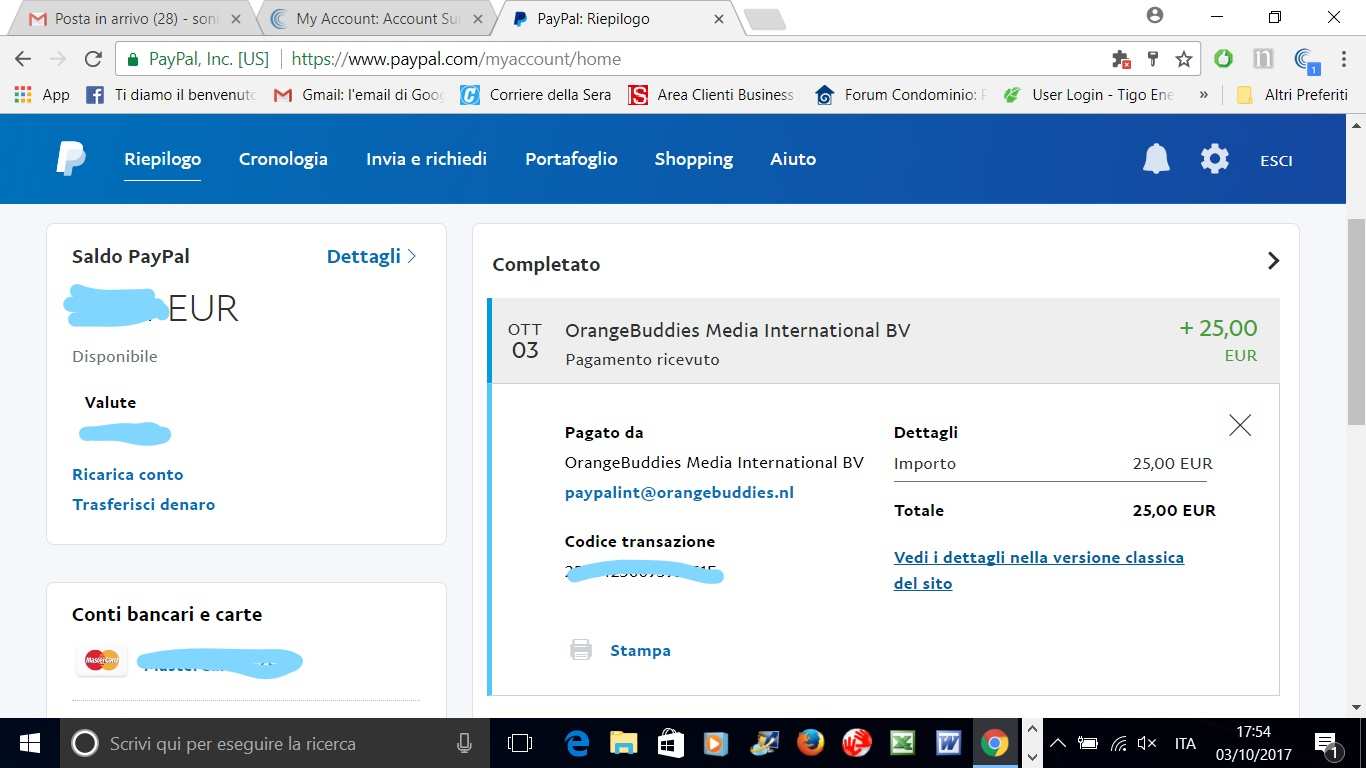Open PayPal settings gear icon
Viewport: 1366px width, 768px height.
1214,159
